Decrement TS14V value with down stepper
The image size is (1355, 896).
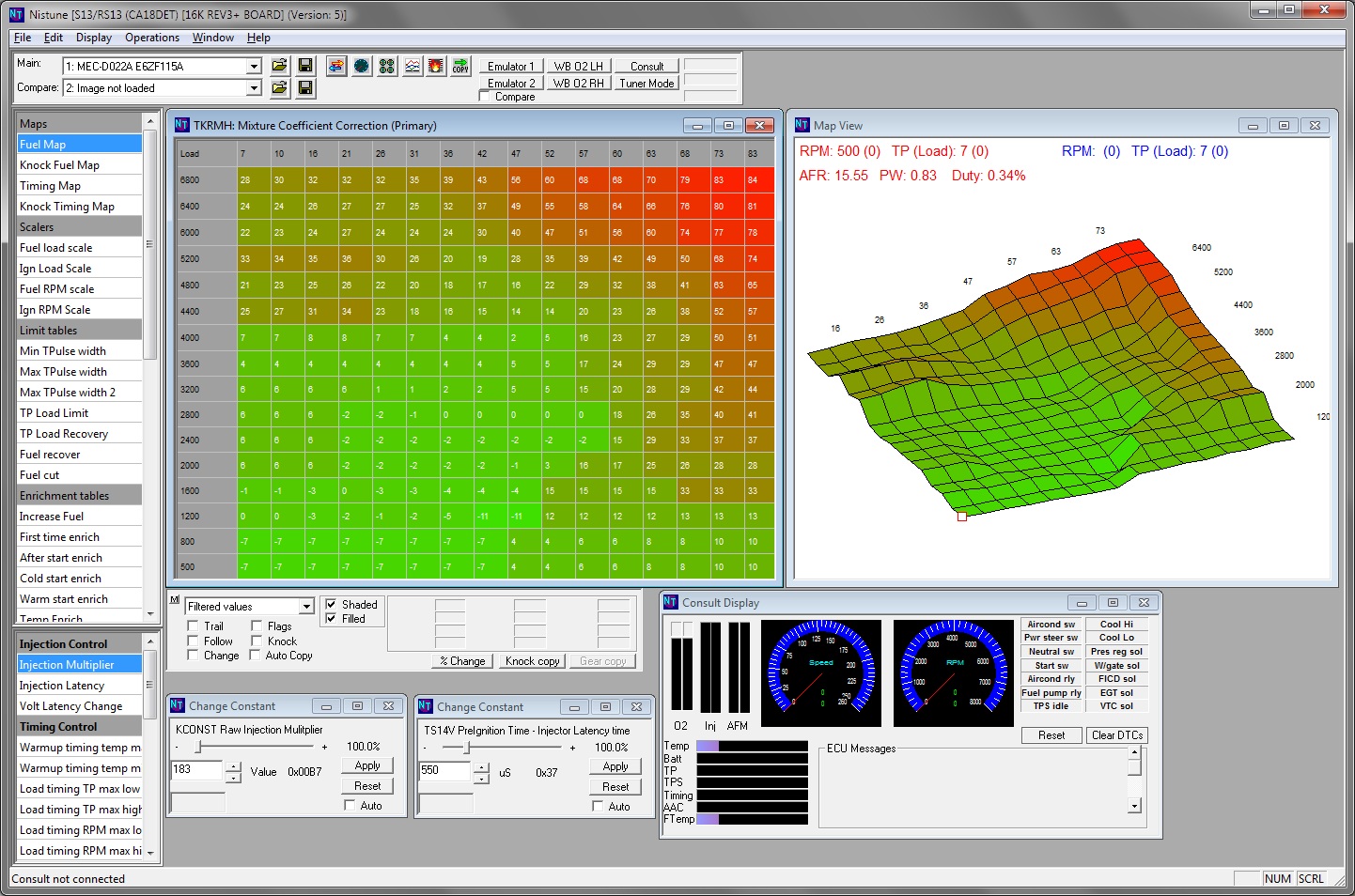click(x=481, y=778)
